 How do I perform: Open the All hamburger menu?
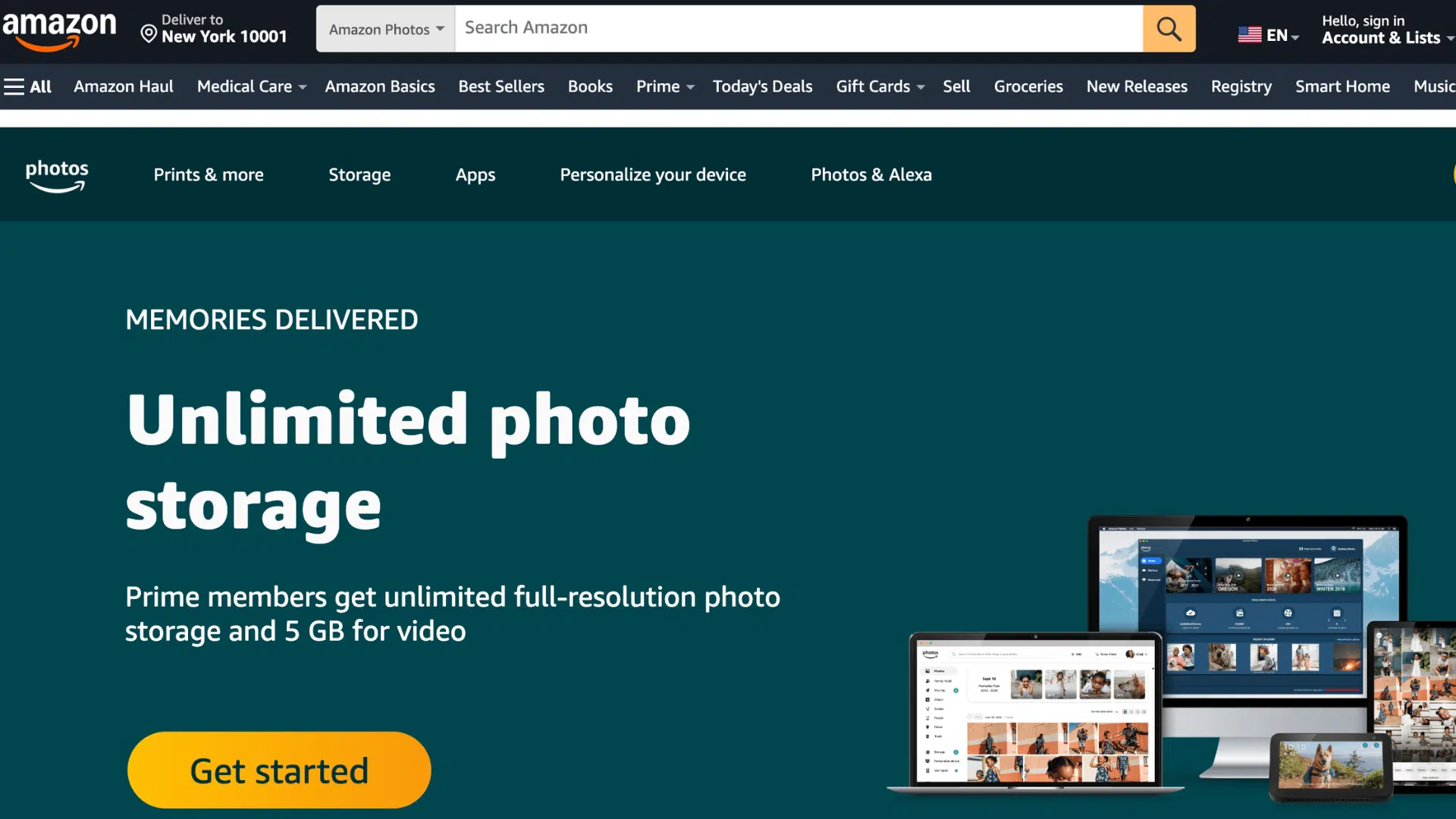click(x=28, y=86)
